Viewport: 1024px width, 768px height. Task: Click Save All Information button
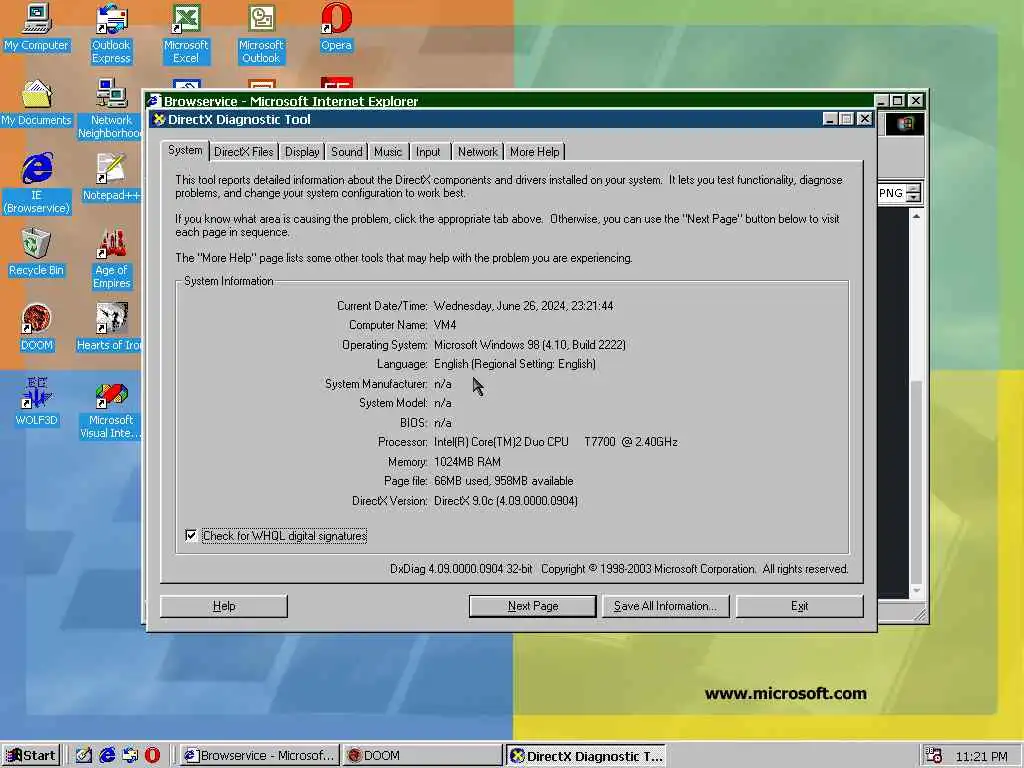(x=665, y=606)
